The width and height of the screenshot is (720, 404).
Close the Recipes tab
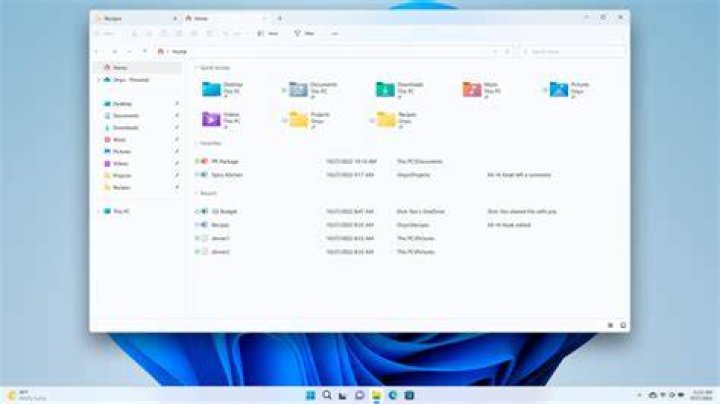(x=175, y=18)
